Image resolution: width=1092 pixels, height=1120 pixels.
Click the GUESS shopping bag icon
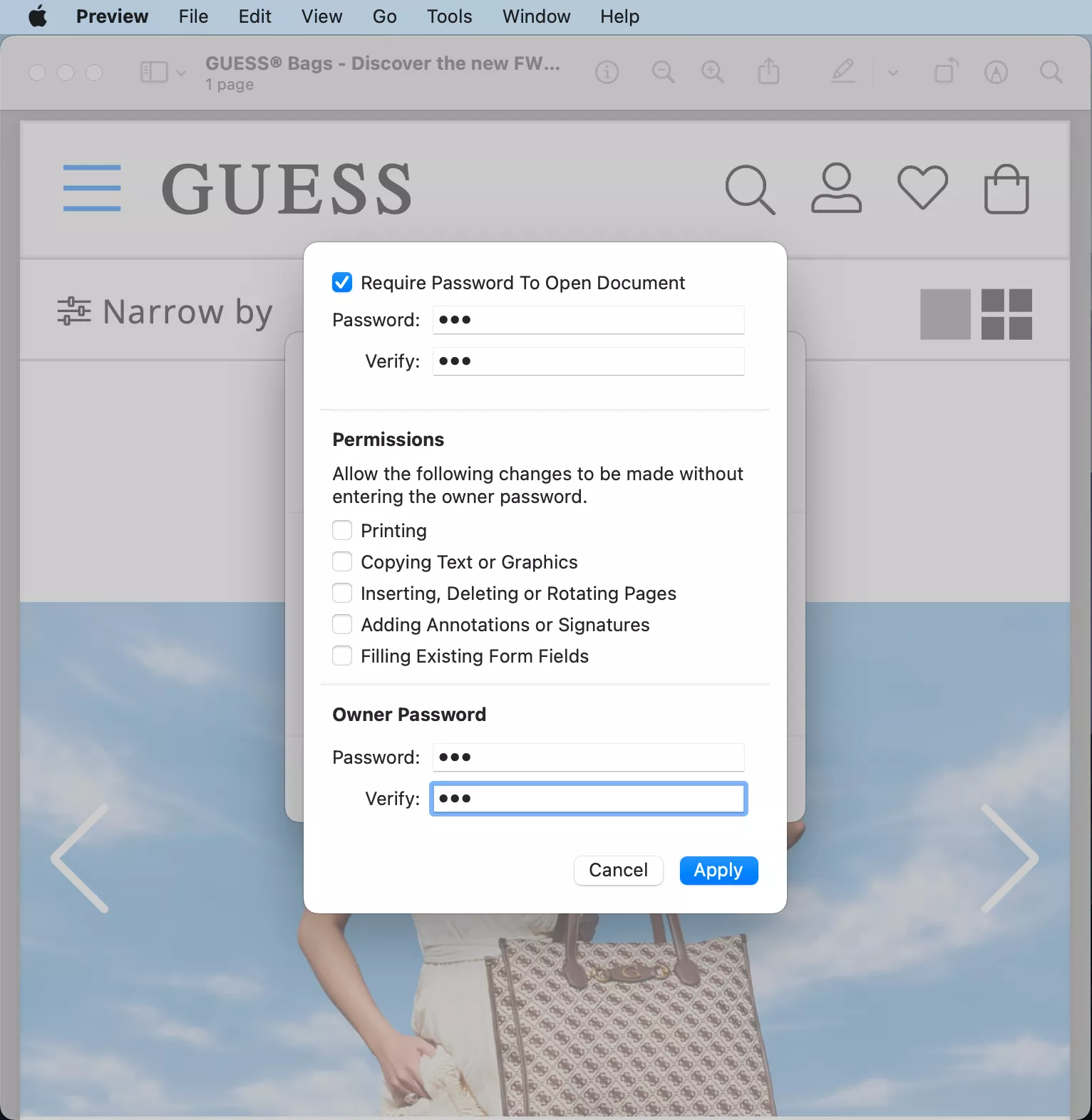click(x=1006, y=189)
